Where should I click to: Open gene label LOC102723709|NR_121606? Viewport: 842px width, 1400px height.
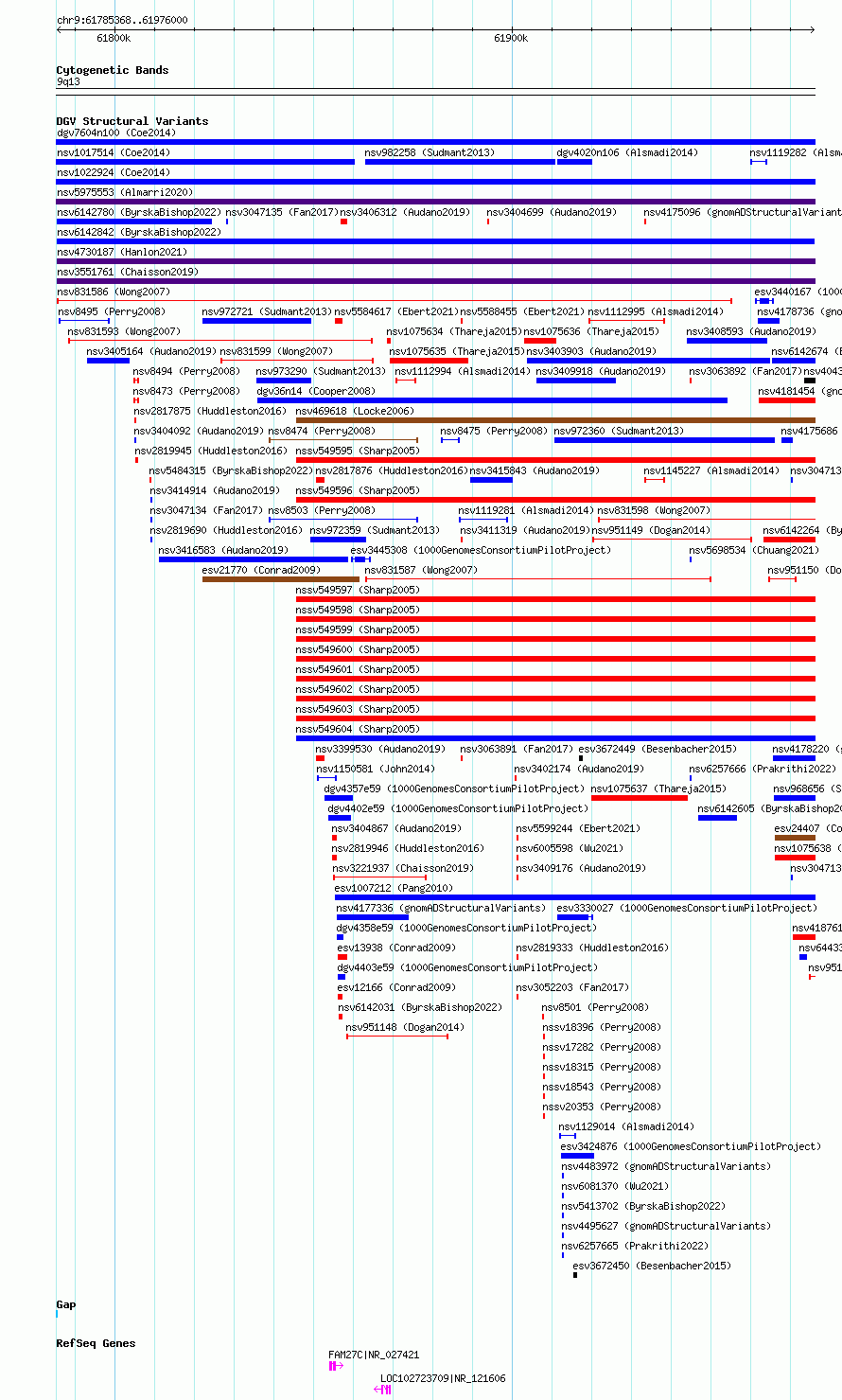[x=443, y=1379]
